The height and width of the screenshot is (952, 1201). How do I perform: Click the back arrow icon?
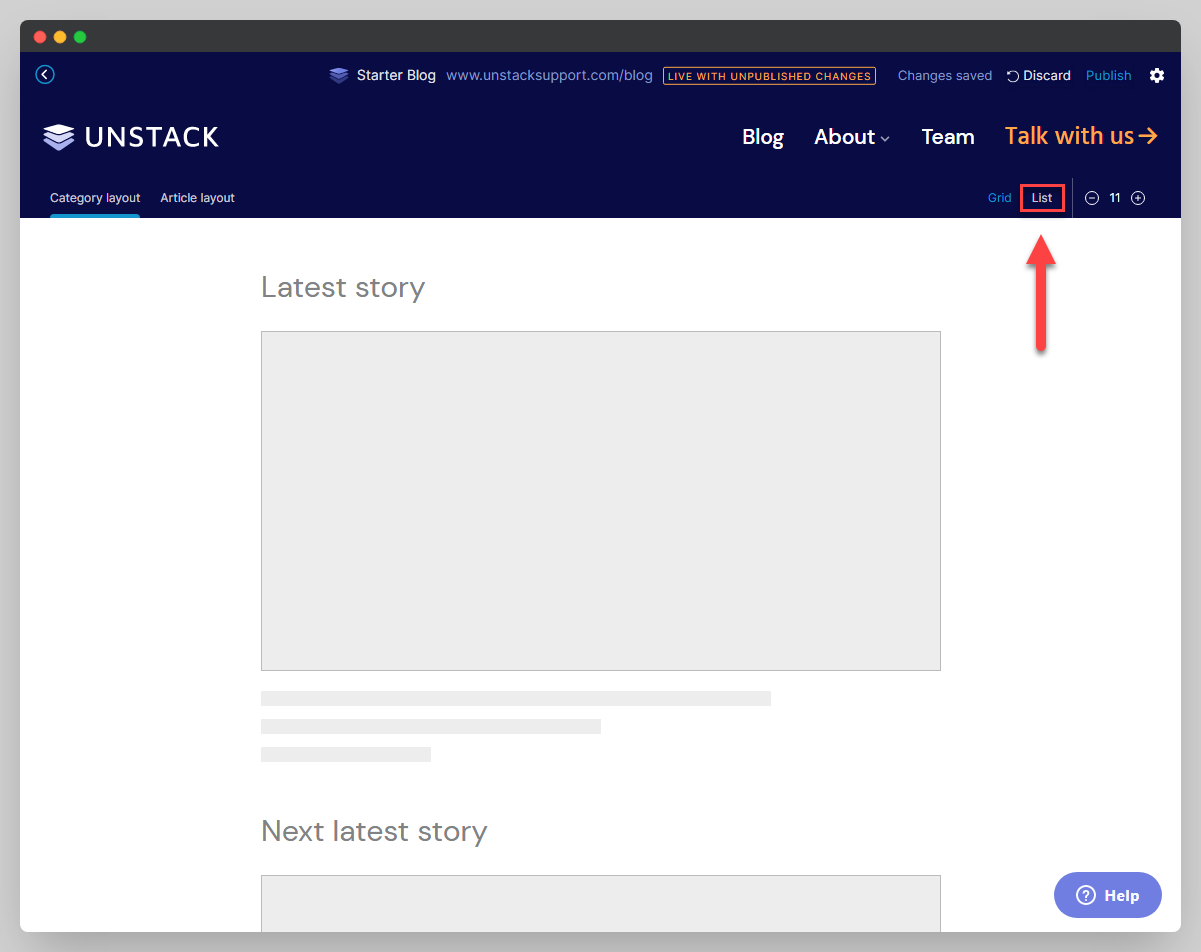45,75
